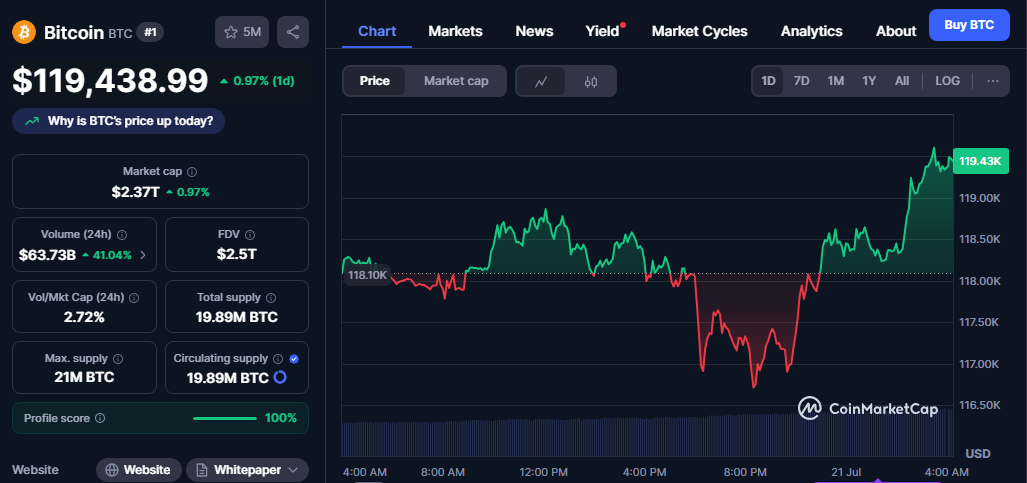Open the three-dot chart options menu
Screen dimensions: 1027x483
[x=993, y=81]
